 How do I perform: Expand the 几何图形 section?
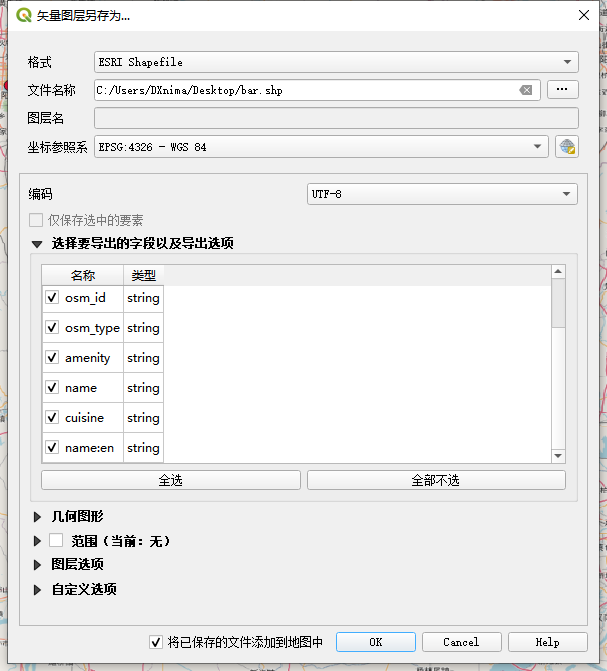(37, 517)
